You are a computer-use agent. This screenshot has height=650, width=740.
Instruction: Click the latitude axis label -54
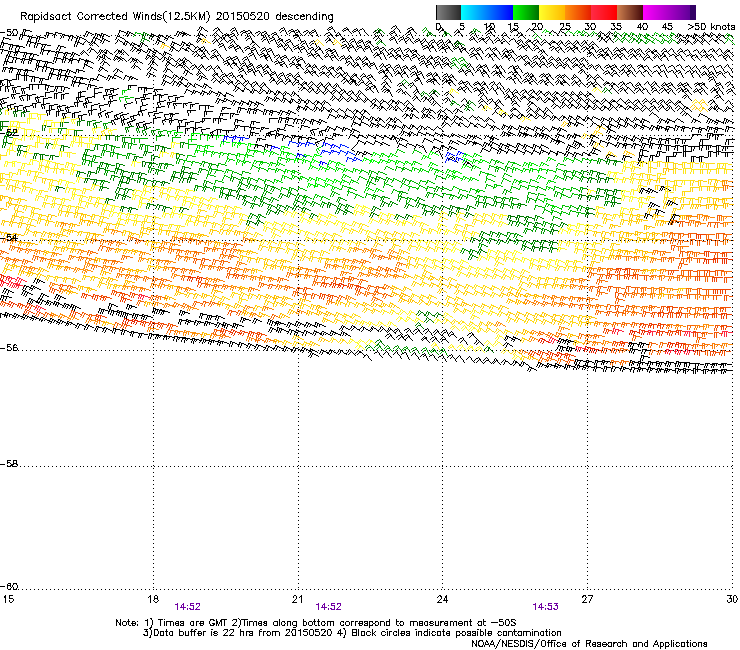pos(9,238)
